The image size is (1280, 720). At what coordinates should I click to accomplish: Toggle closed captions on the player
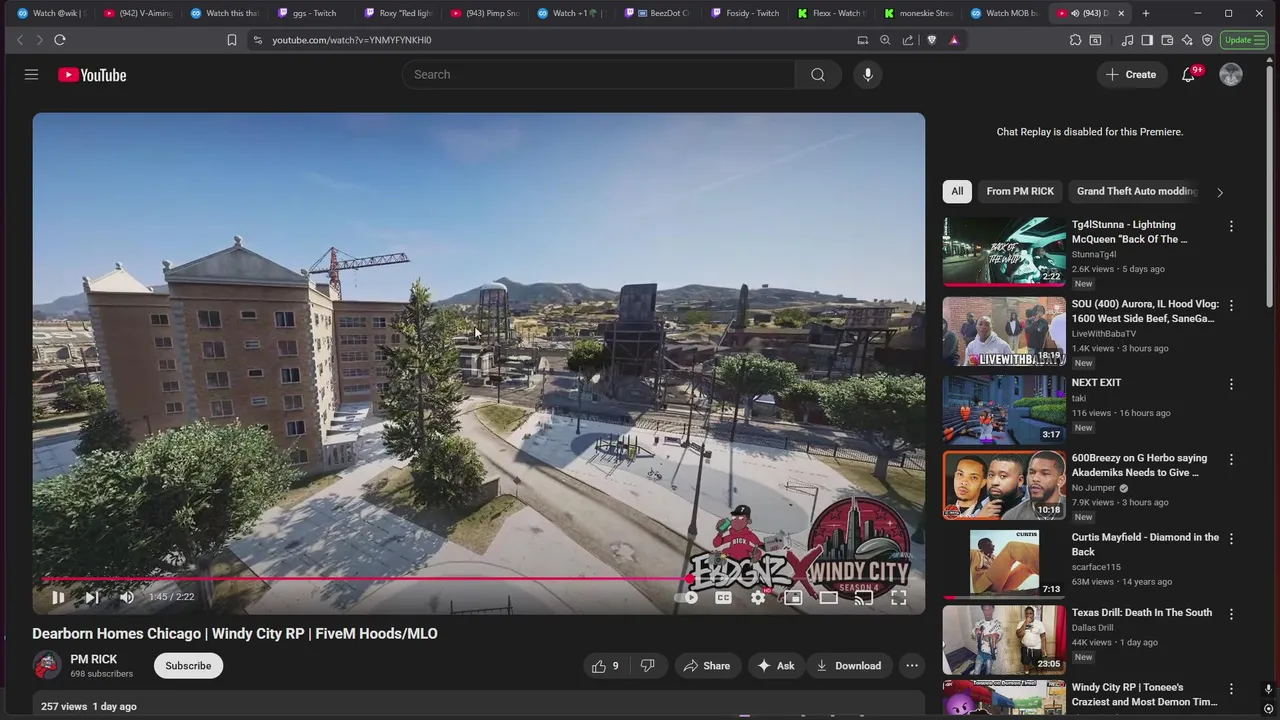[723, 597]
